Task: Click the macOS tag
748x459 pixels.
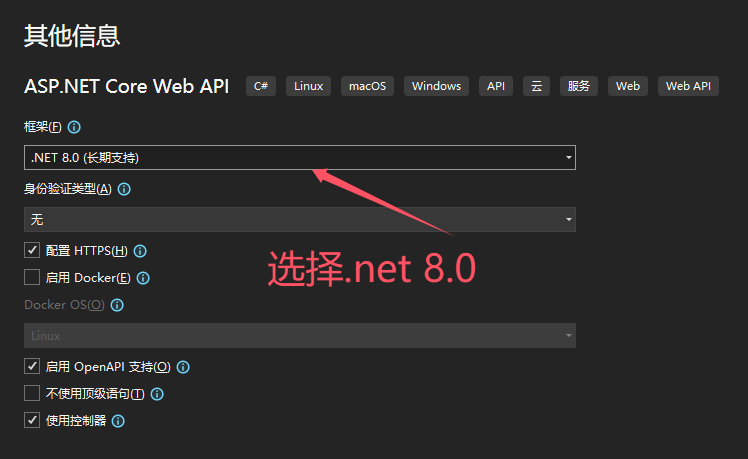Action: [367, 86]
